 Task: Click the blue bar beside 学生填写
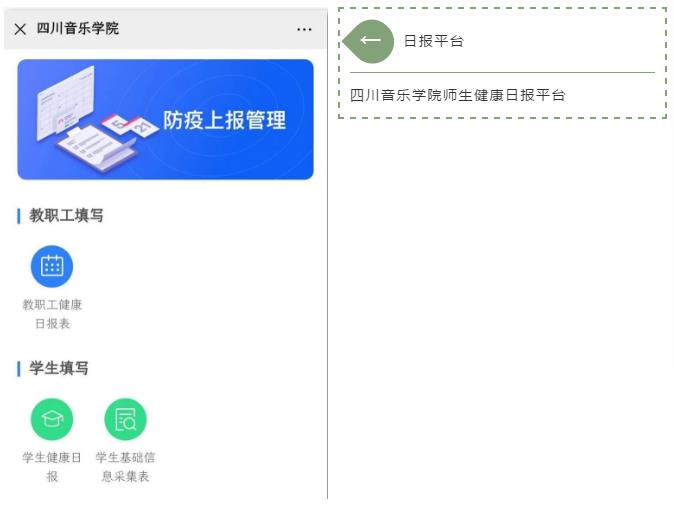click(x=18, y=369)
